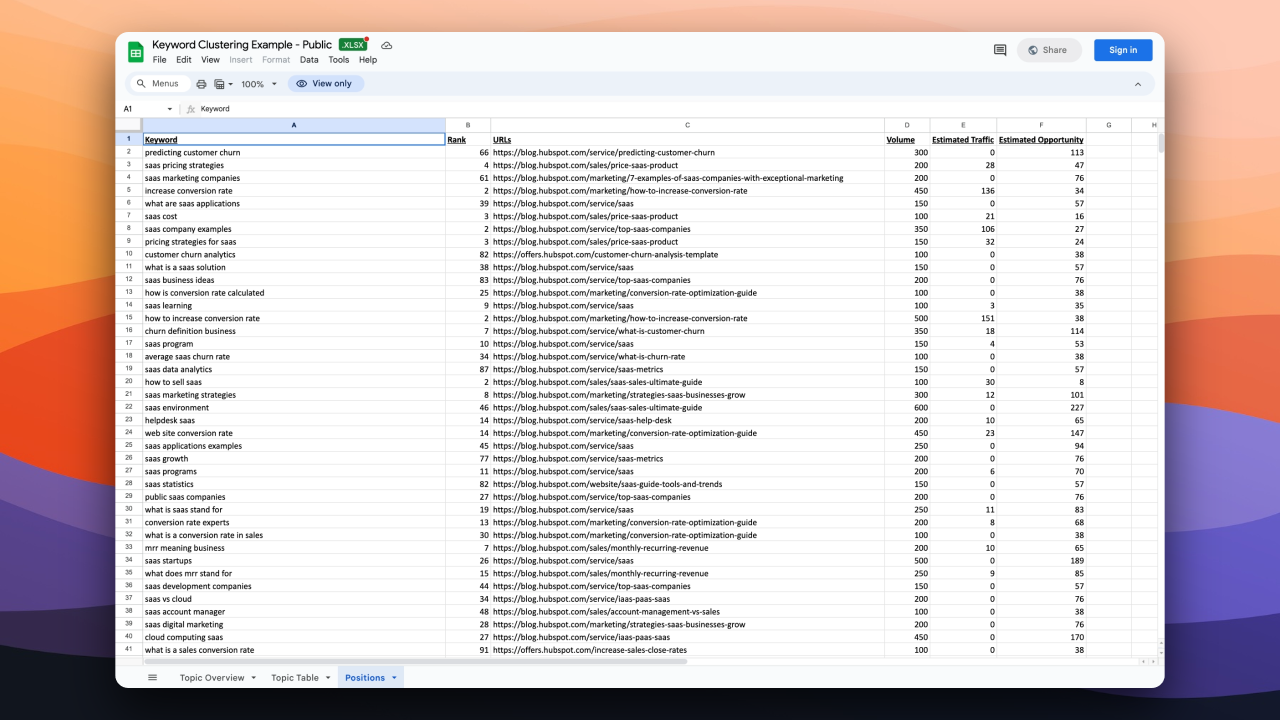This screenshot has height=720, width=1280.
Task: Select opportunity value 227
Action: [1041, 408]
